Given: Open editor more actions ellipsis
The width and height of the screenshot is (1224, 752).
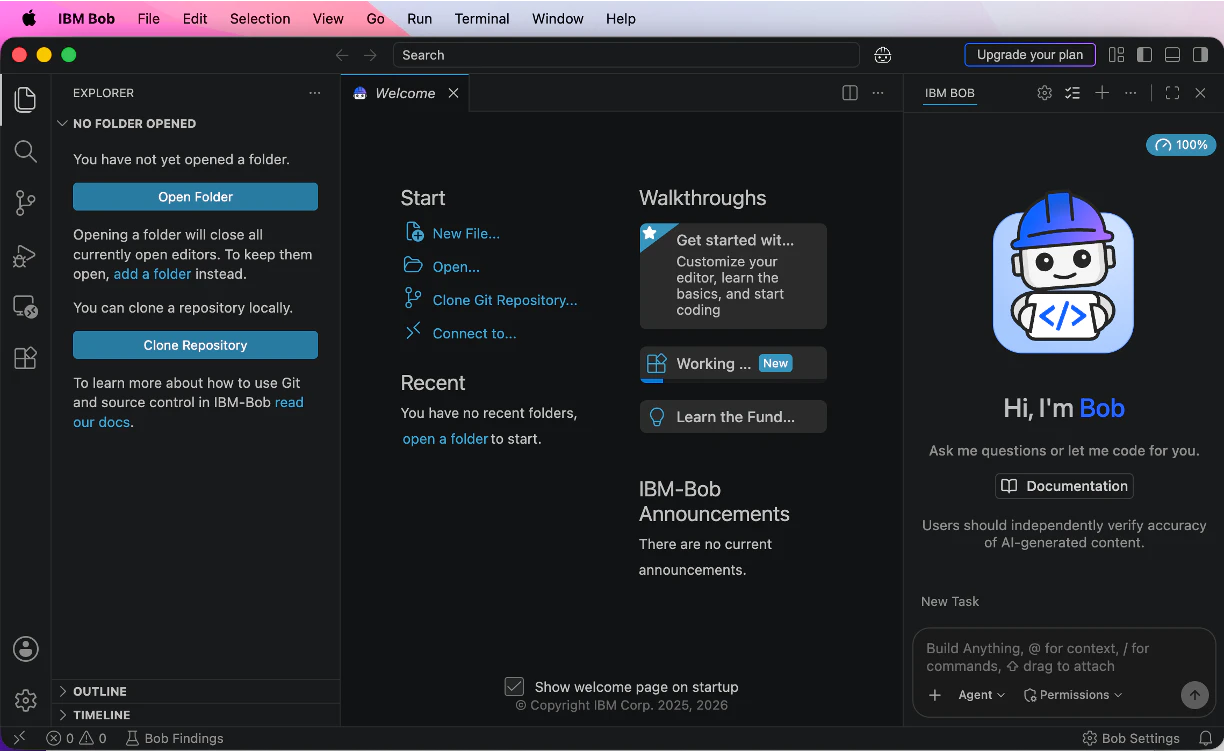Looking at the screenshot, I should [x=878, y=93].
